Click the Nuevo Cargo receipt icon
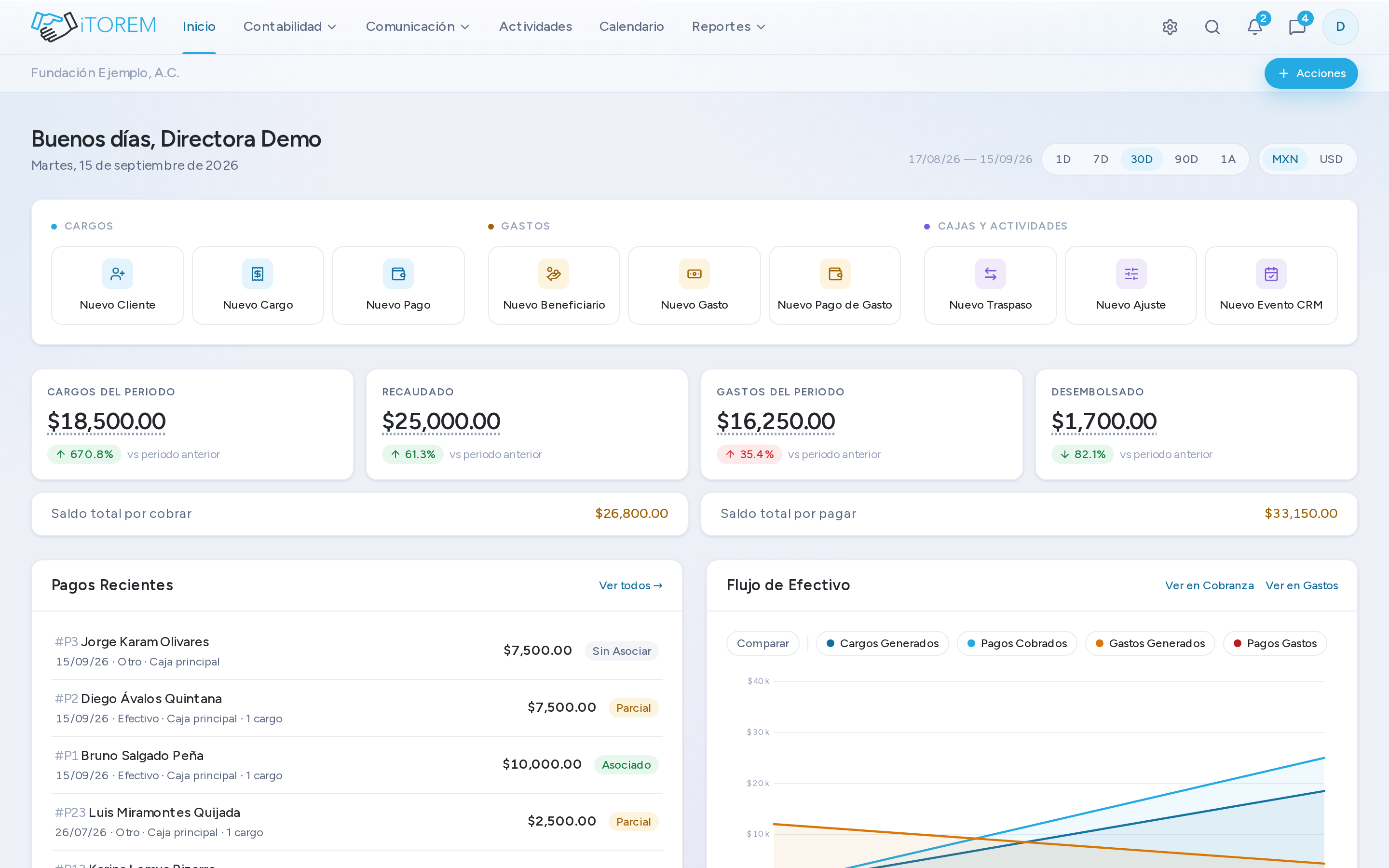 (258, 274)
